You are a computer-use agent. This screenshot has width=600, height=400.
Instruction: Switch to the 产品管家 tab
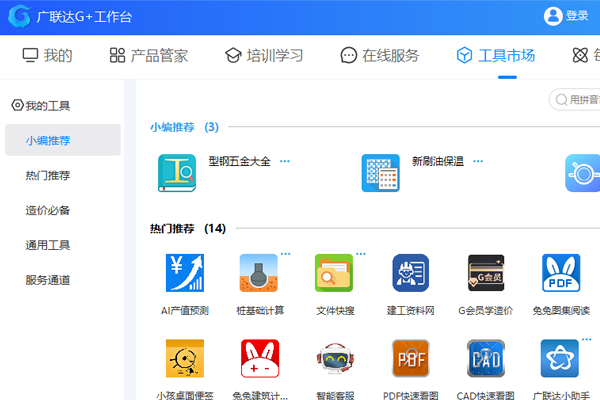[x=149, y=56]
